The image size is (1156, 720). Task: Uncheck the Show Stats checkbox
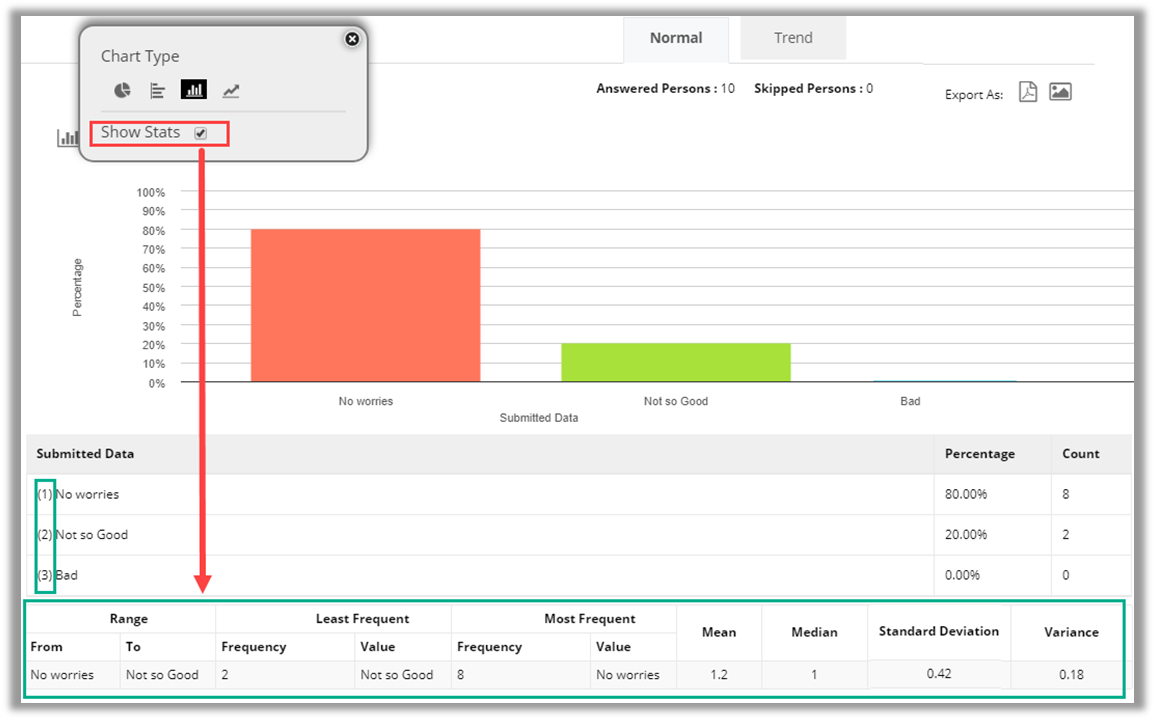point(201,133)
